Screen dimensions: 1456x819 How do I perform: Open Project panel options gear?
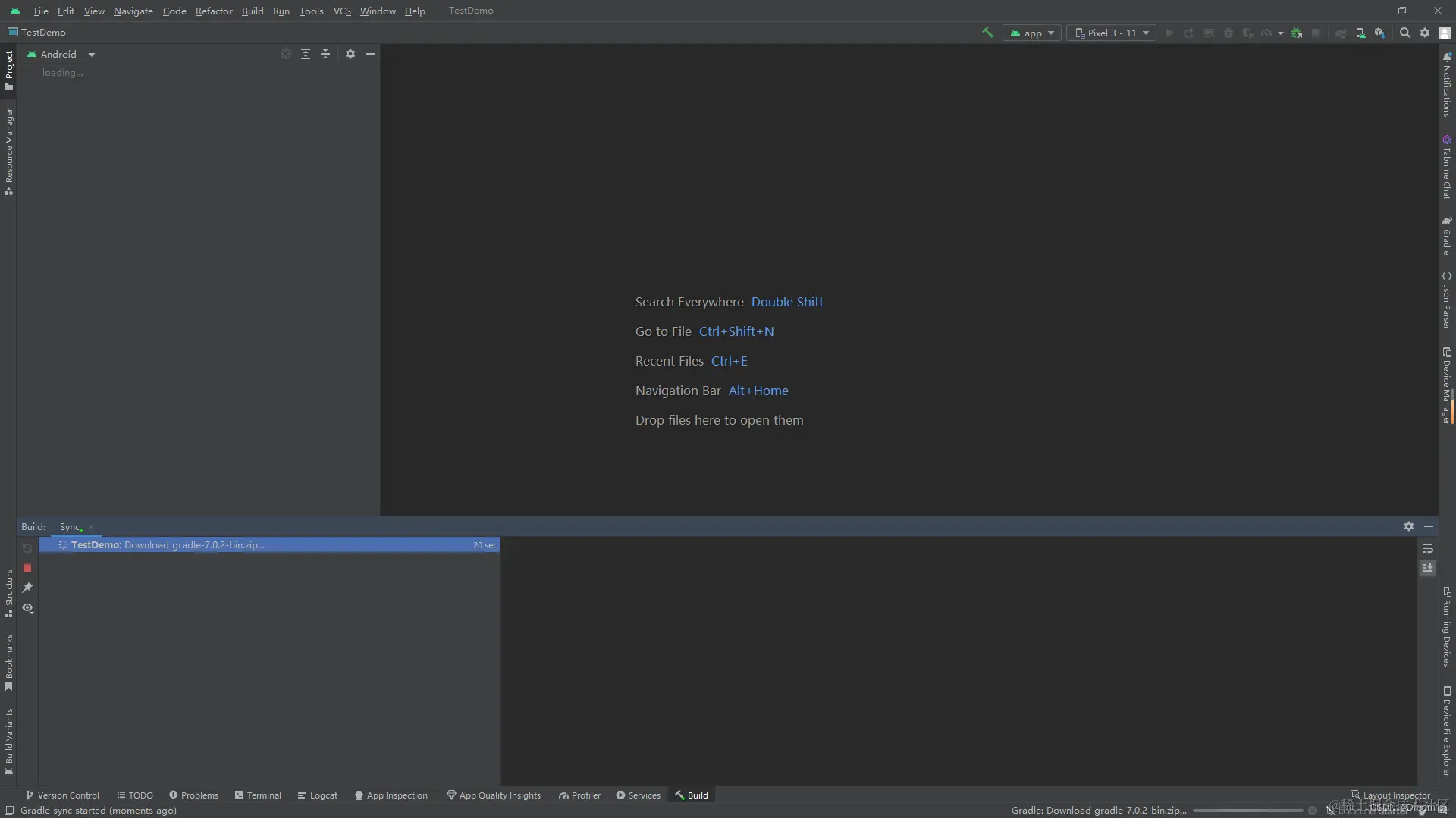[x=350, y=54]
